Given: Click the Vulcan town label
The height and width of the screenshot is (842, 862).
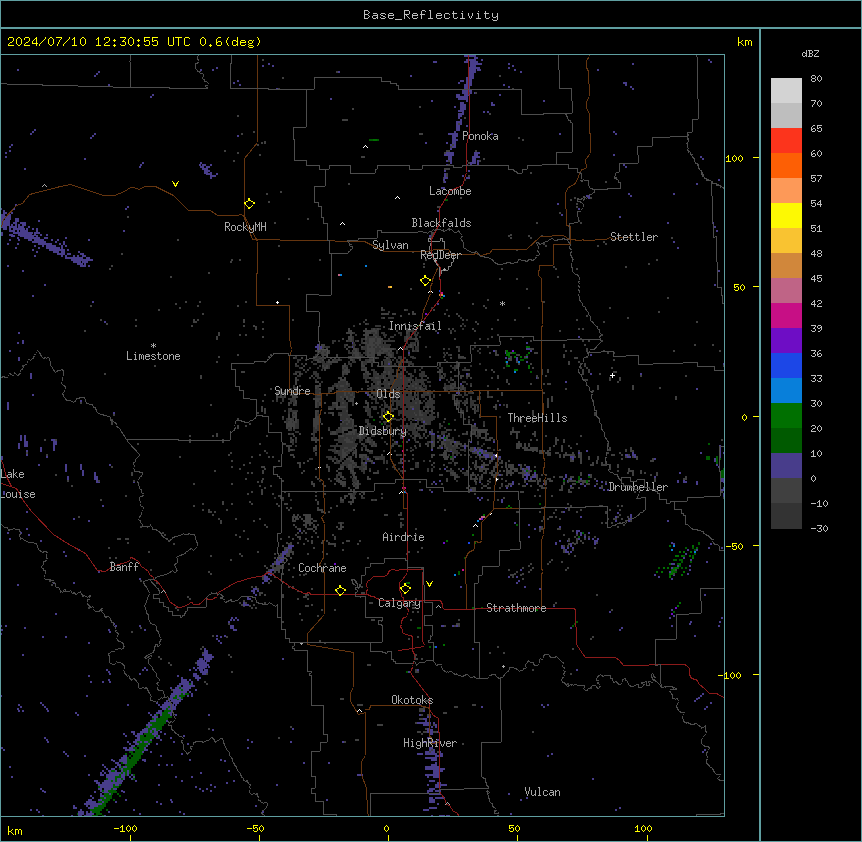Looking at the screenshot, I should 542,792.
